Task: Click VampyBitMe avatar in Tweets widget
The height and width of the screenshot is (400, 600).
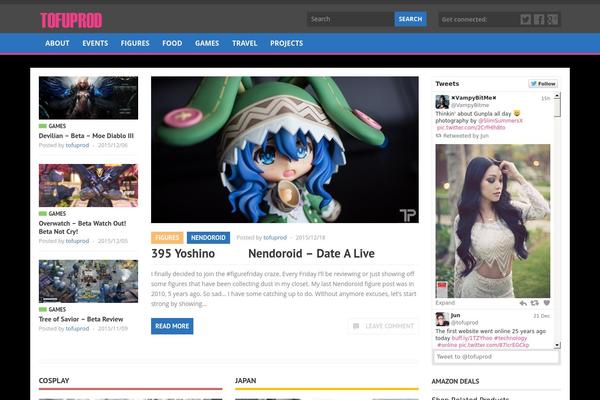Action: 442,102
